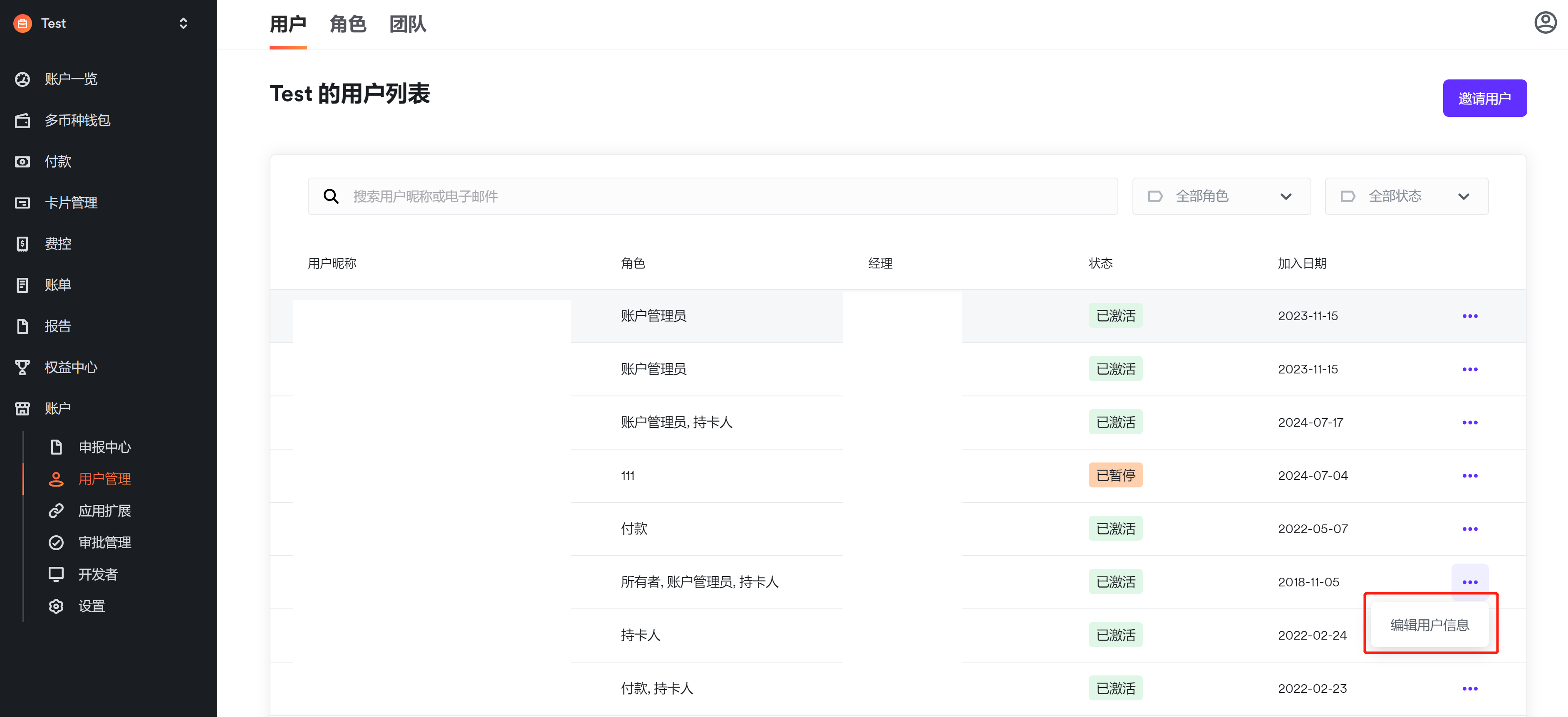Go to 权益中心 in the sidebar
The width and height of the screenshot is (1568, 717).
[71, 368]
